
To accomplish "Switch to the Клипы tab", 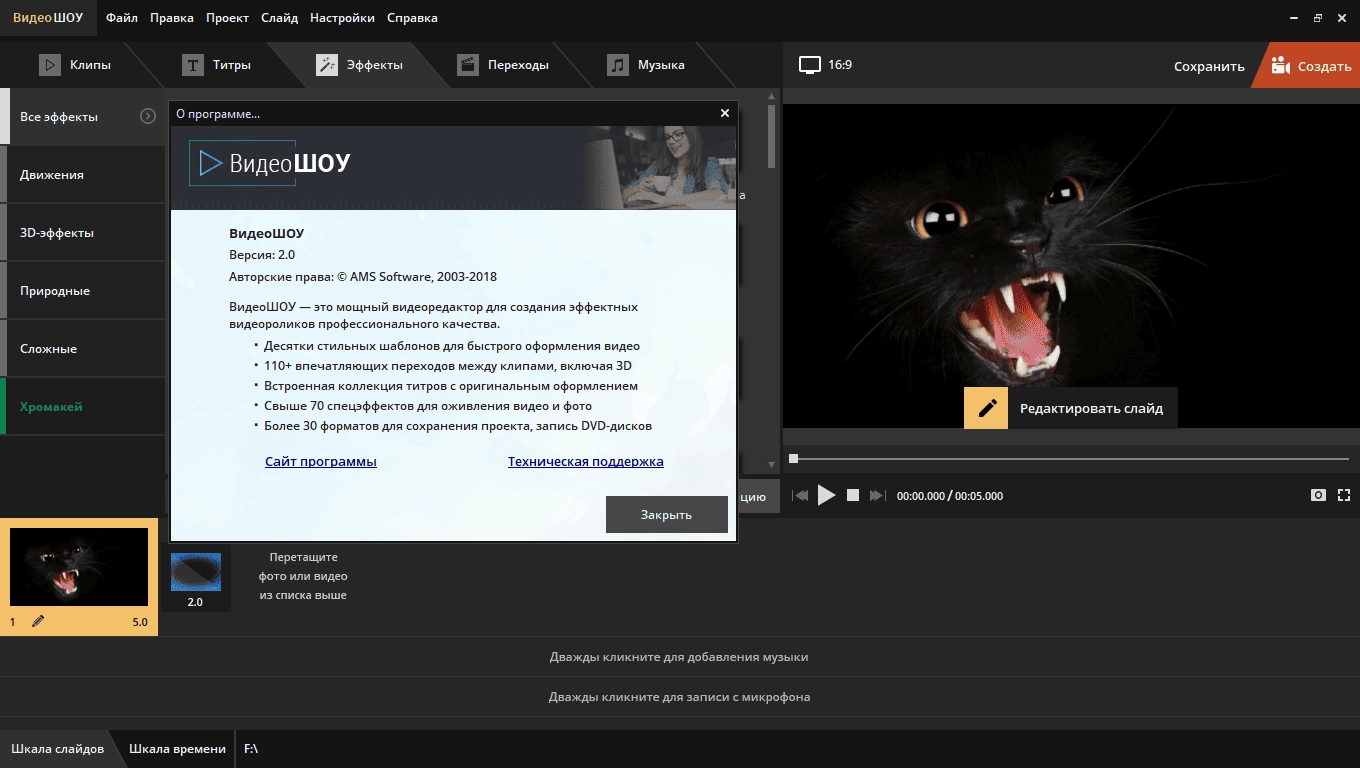I will (76, 65).
